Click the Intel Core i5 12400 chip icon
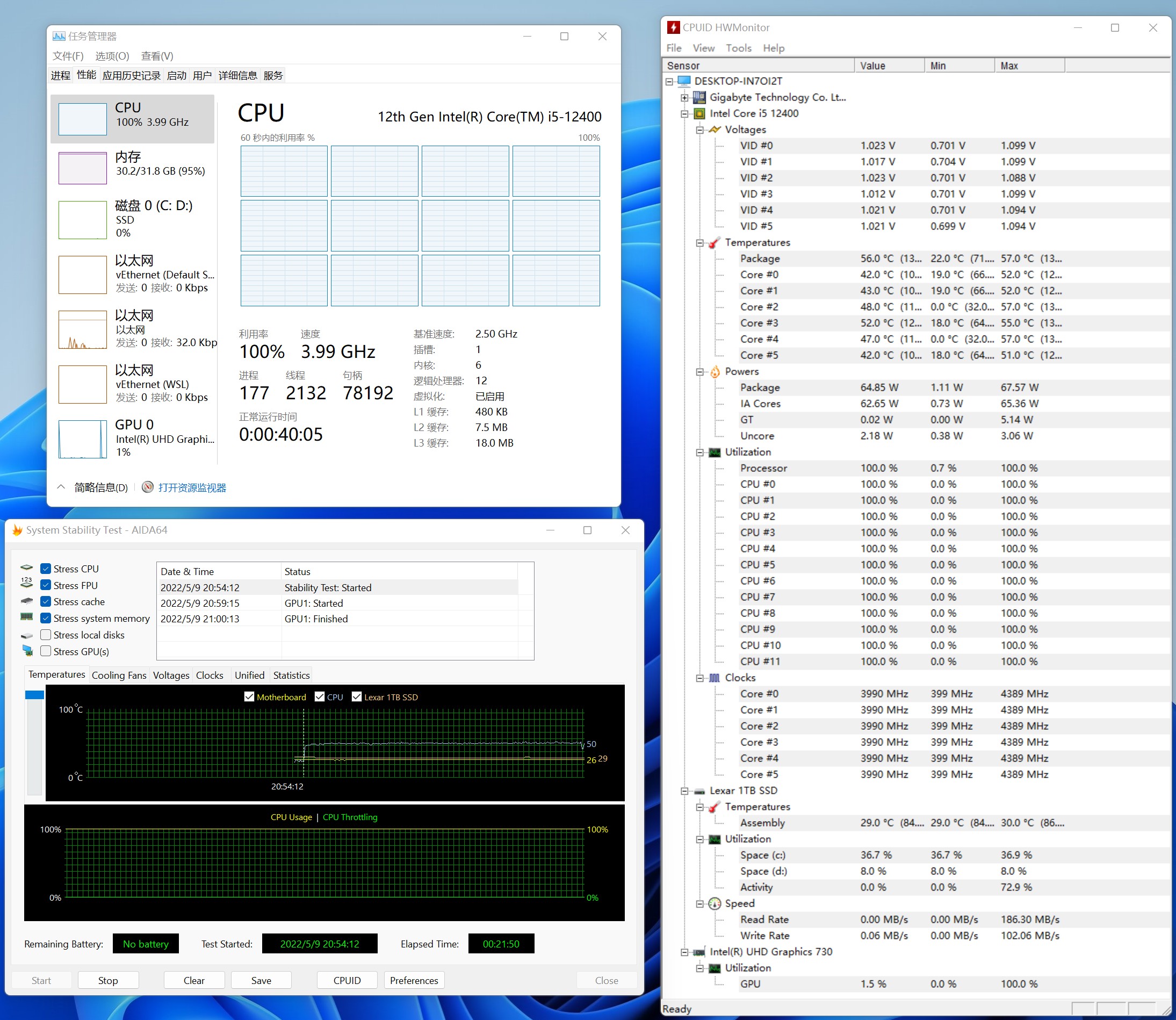 700,113
